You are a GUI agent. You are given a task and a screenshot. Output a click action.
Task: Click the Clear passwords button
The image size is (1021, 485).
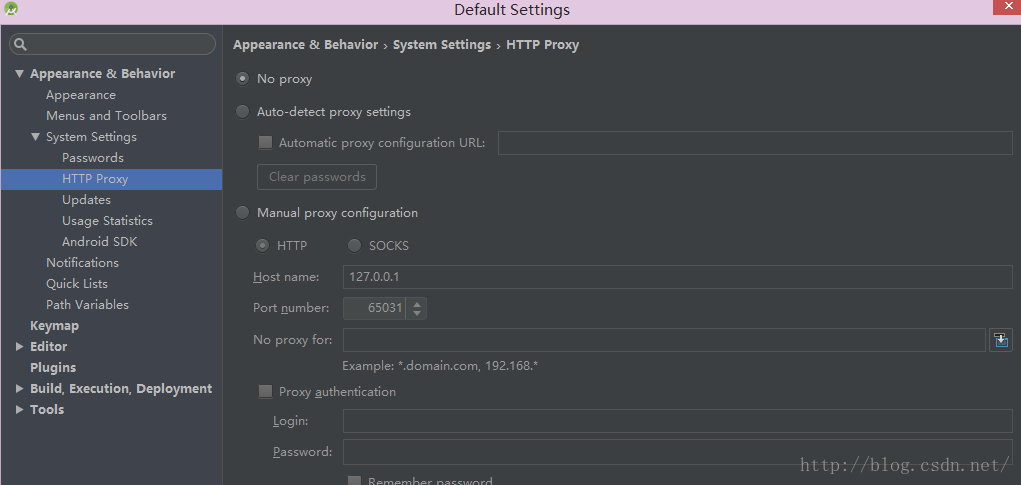pos(317,177)
